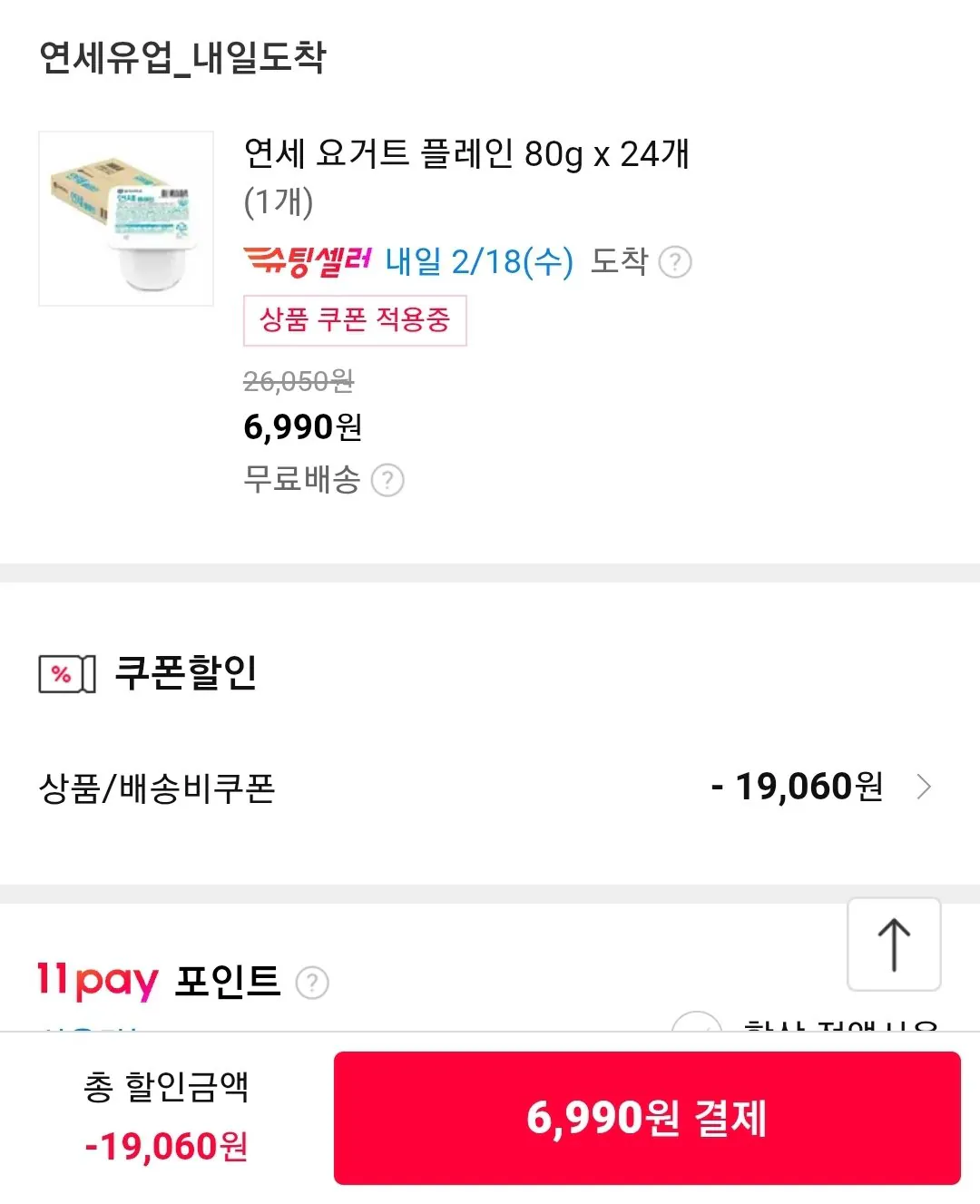Tap the 총 할인금액 summary at bottom
The image size is (980, 1204).
(166, 1117)
